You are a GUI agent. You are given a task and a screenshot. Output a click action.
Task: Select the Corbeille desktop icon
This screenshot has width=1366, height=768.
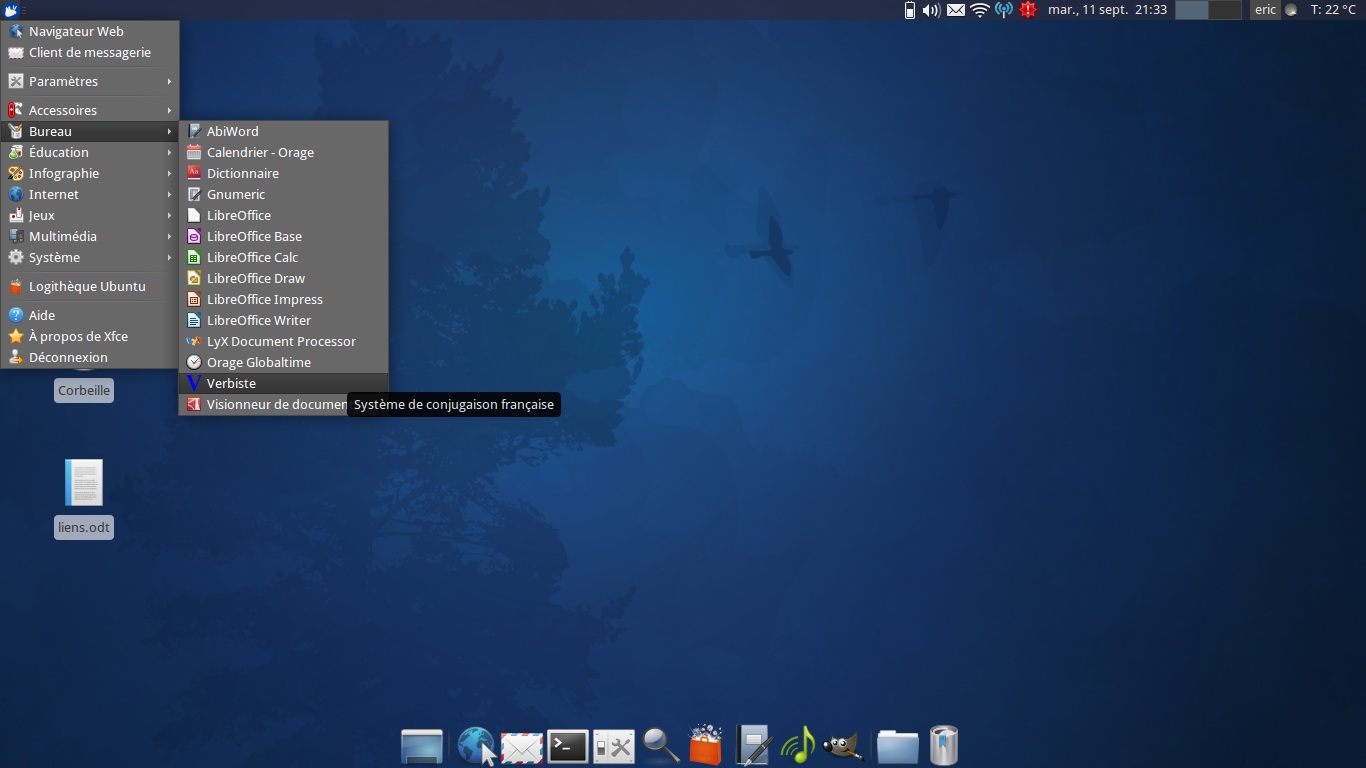pos(84,390)
